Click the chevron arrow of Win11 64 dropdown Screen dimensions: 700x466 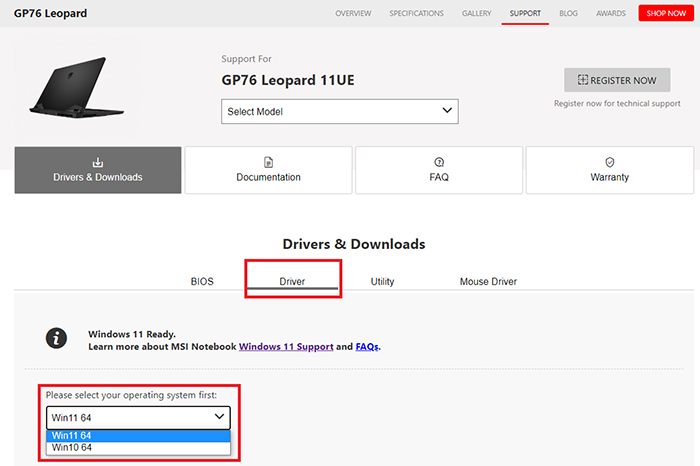point(219,416)
